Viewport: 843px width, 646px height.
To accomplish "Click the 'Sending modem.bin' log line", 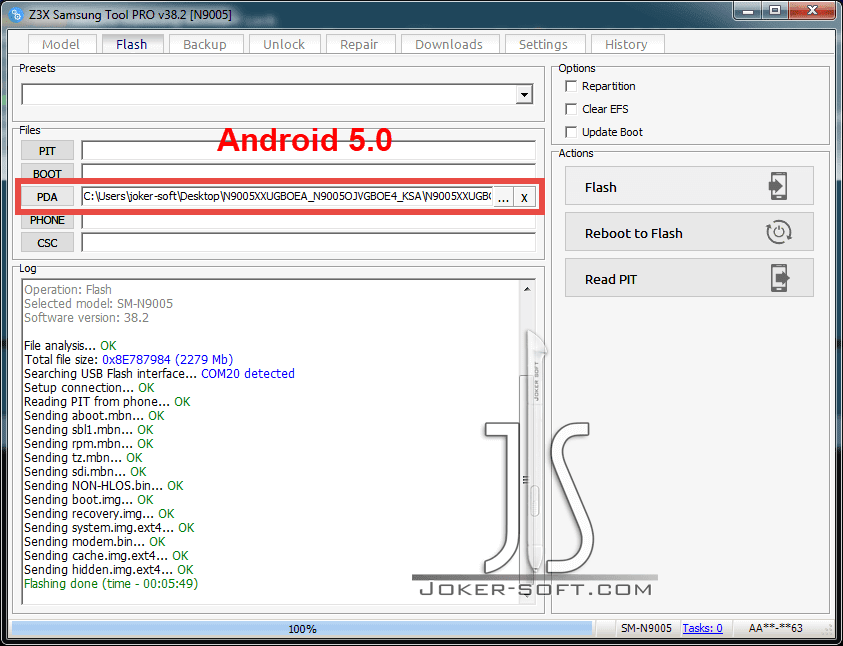I will click(95, 542).
